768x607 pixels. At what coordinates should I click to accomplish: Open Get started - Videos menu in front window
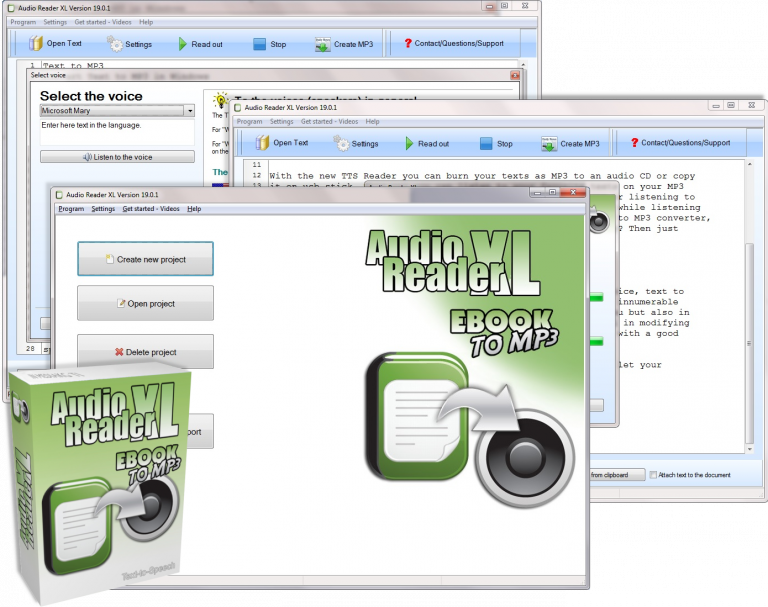[x=151, y=209]
